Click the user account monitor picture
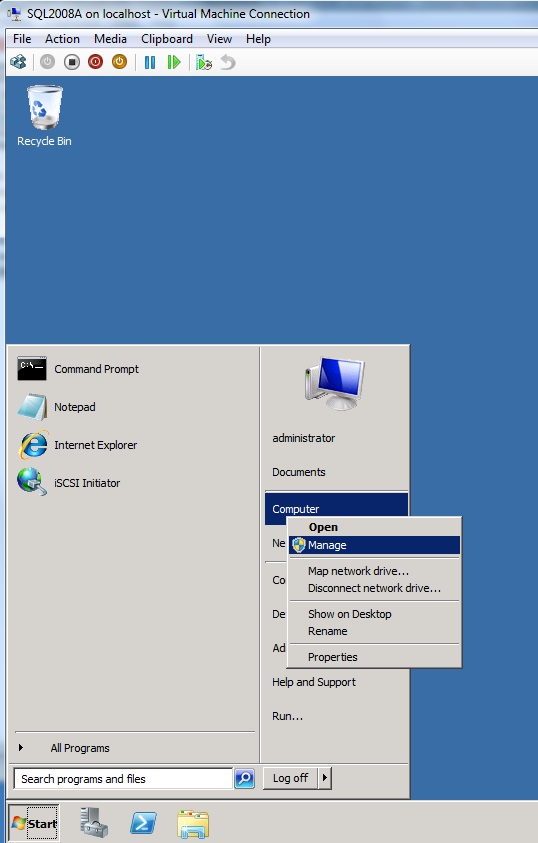This screenshot has width=538, height=843. [335, 384]
